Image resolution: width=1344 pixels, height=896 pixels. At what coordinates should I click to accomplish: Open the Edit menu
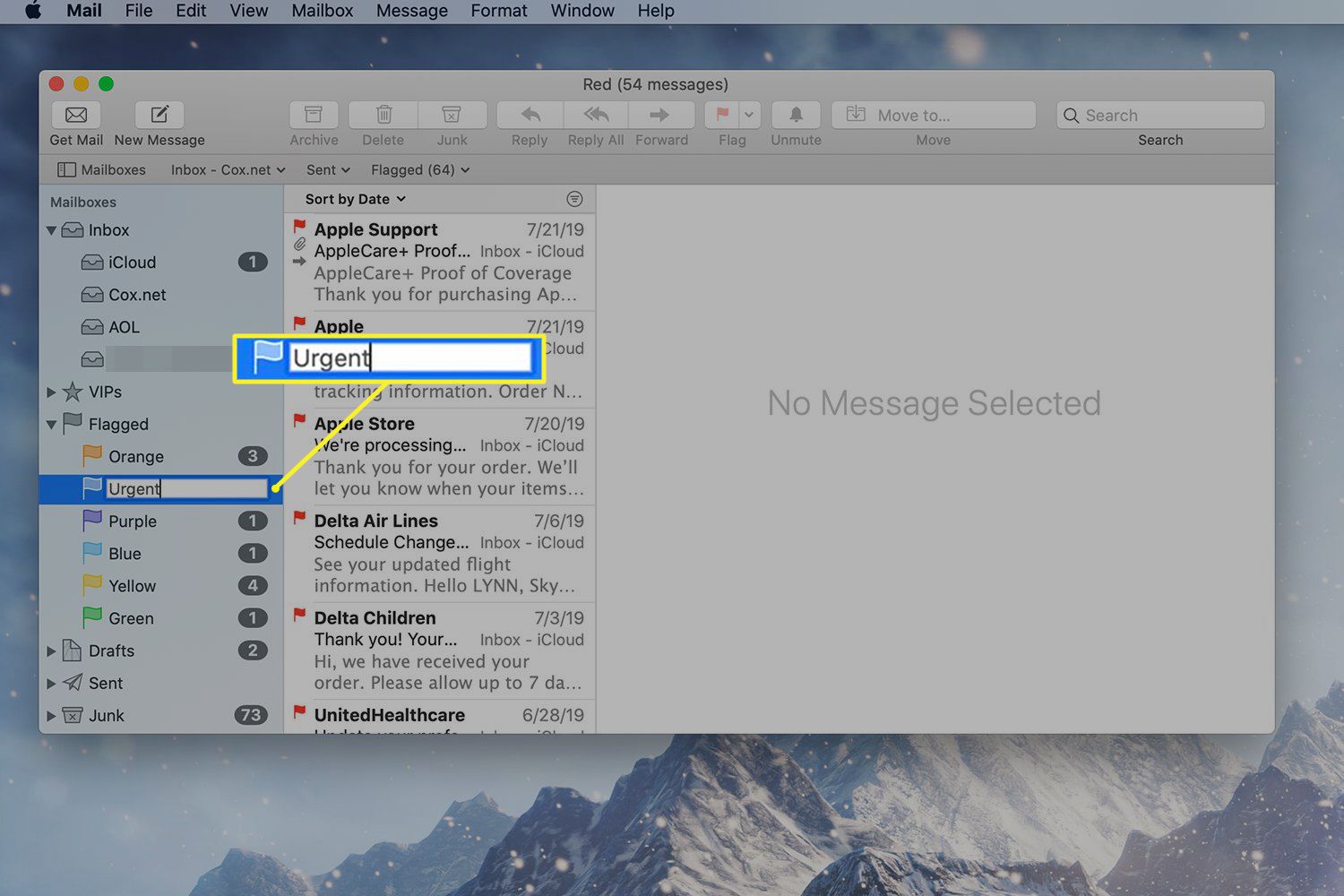191,11
